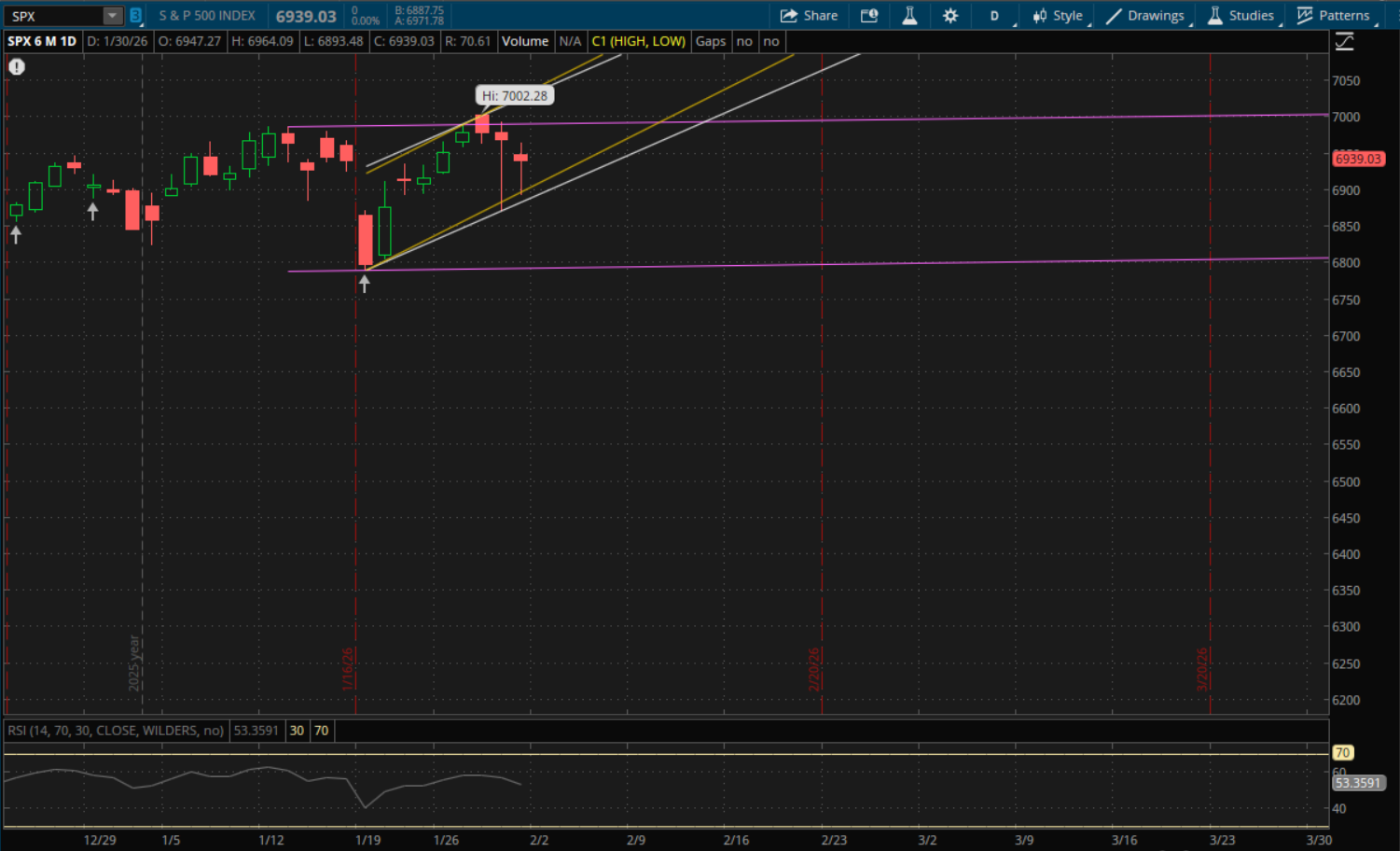Open the Studies menu
Image resolution: width=1400 pixels, height=851 pixels.
point(1241,16)
